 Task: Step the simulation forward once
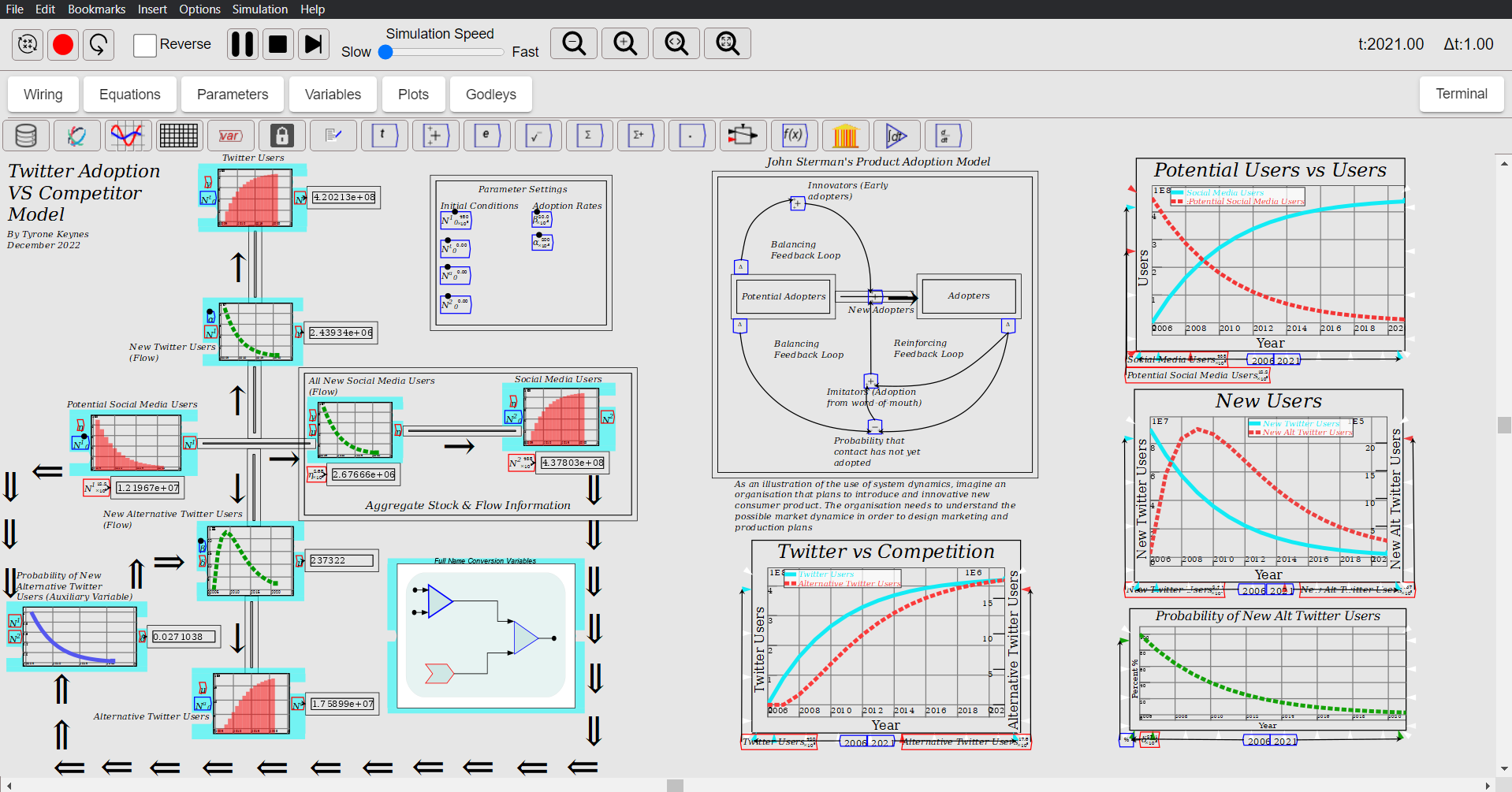(313, 44)
